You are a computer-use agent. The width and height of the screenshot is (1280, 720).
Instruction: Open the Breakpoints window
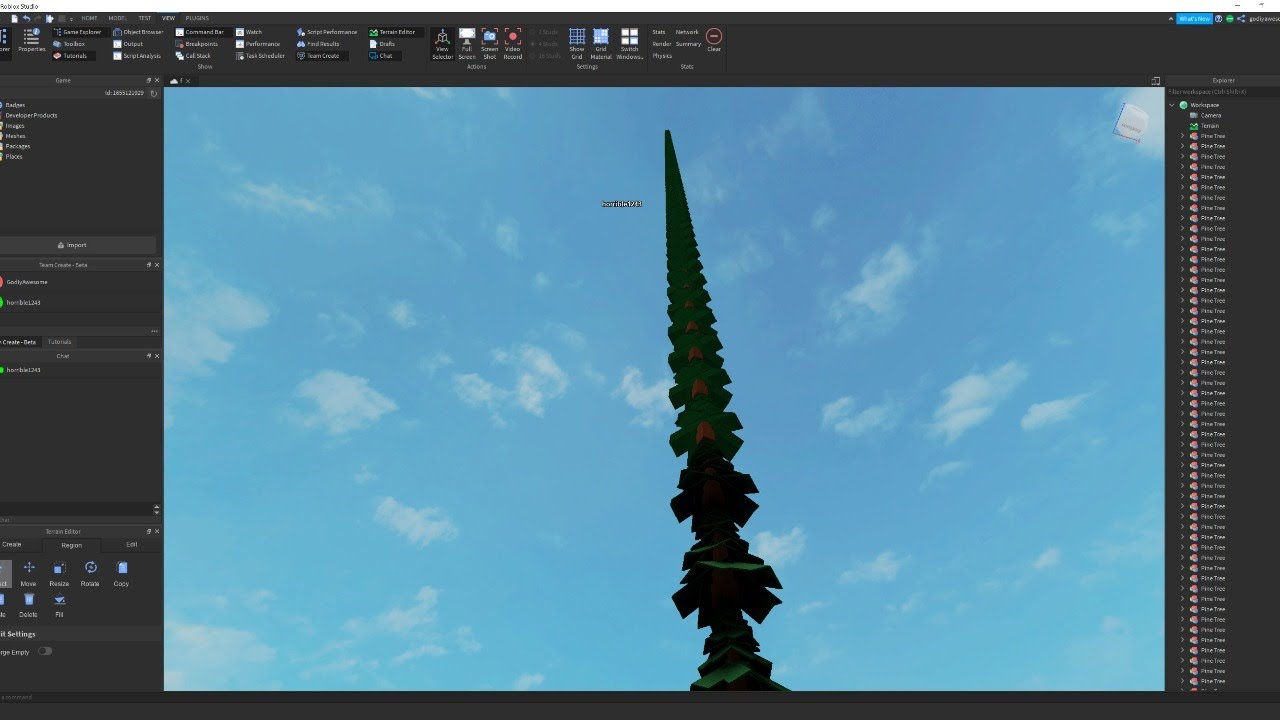tap(197, 44)
